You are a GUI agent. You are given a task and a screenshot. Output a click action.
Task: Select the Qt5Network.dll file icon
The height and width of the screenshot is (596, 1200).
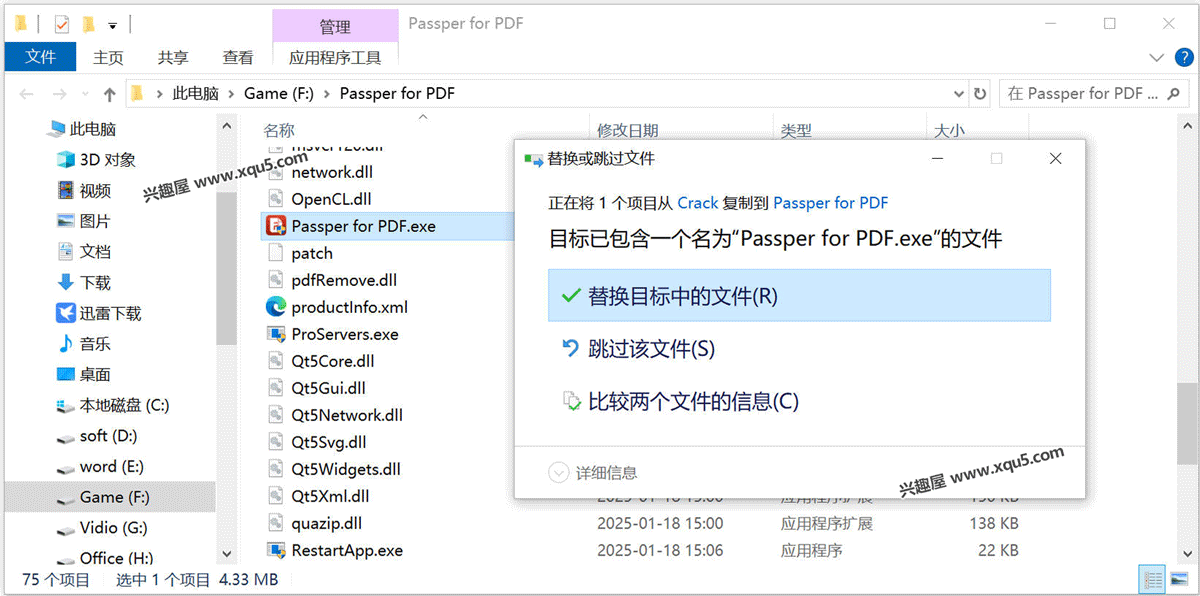[276, 415]
